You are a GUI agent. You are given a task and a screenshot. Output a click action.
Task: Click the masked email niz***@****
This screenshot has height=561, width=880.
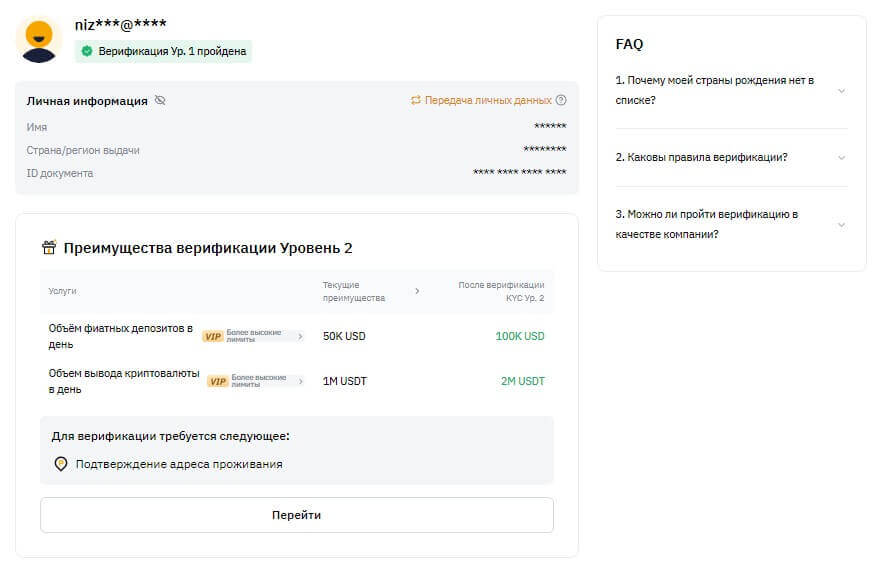click(x=121, y=24)
